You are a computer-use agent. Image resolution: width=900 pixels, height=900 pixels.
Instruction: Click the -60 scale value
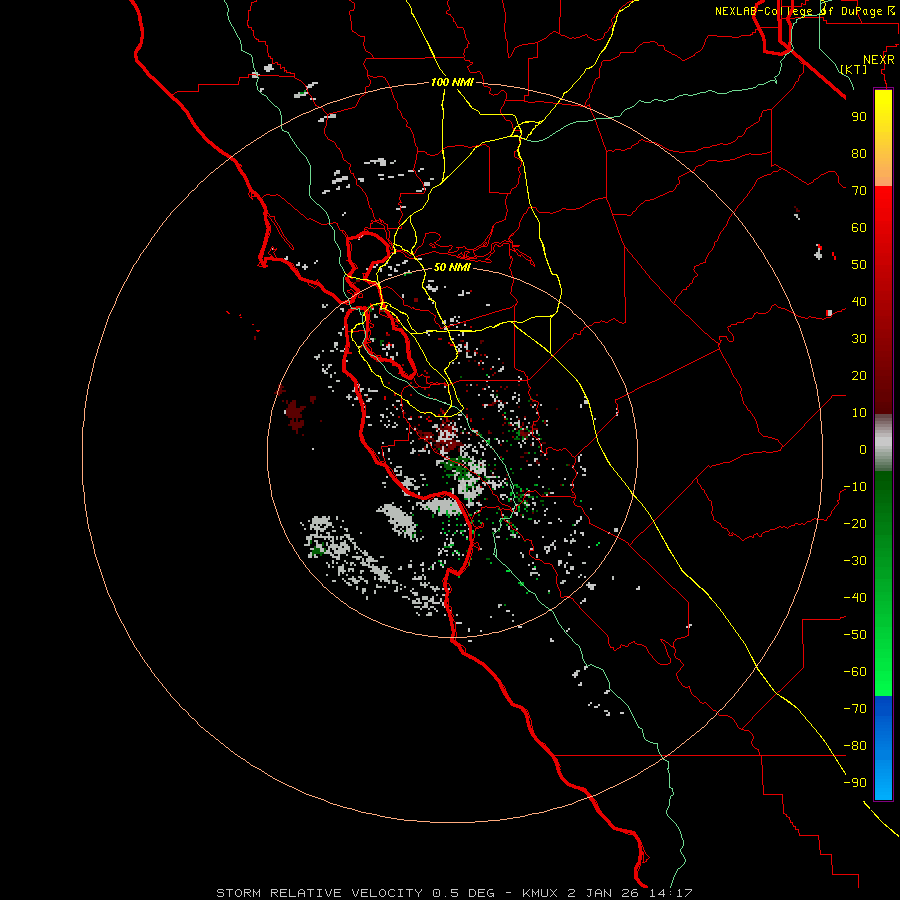[x=855, y=672]
